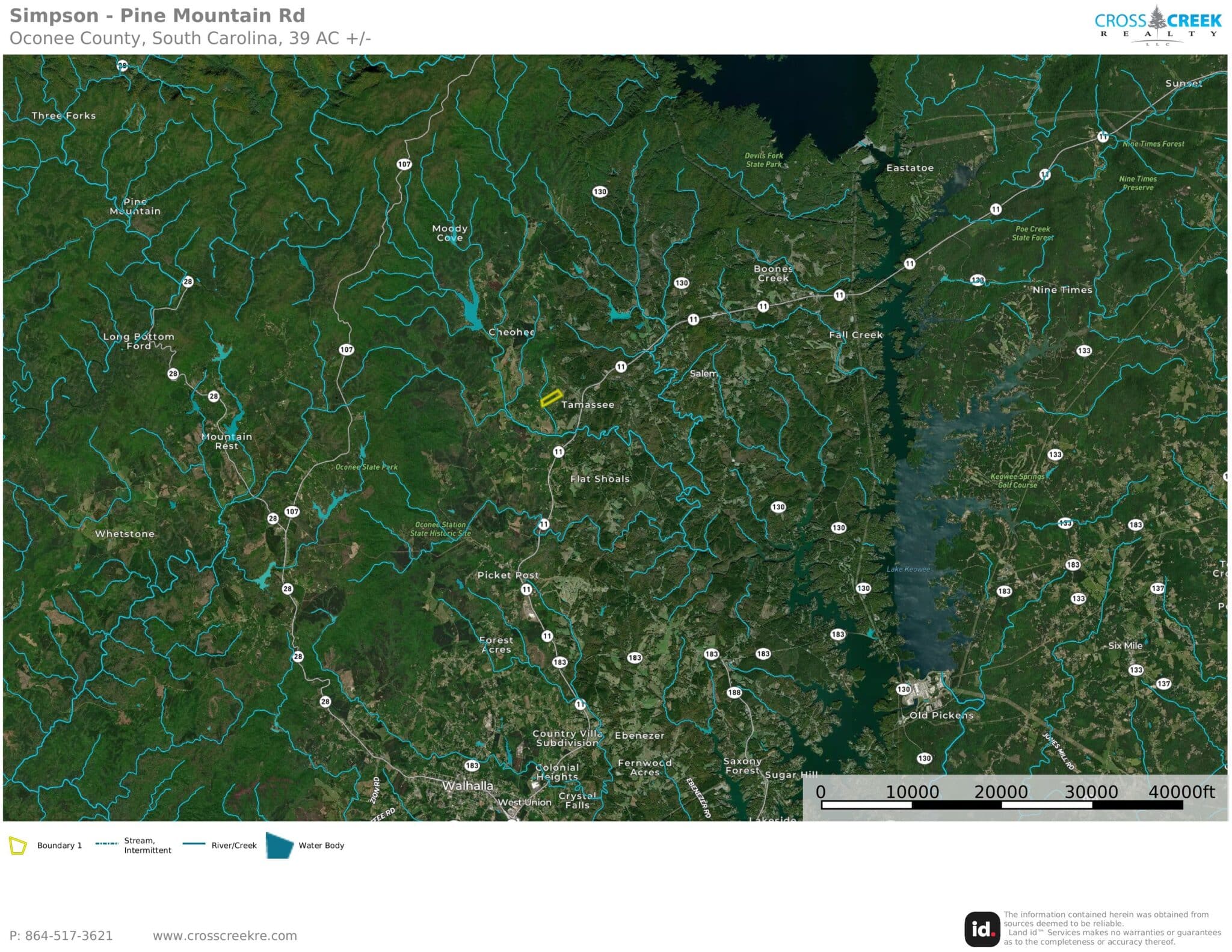Viewport: 1232px width, 952px height.
Task: Click the route 137 shield near Six Mile
Action: (1163, 684)
